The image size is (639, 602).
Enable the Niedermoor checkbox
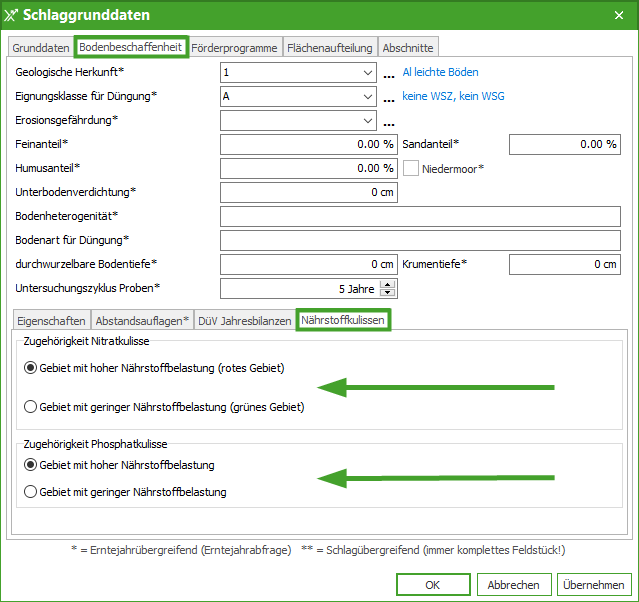click(x=410, y=169)
